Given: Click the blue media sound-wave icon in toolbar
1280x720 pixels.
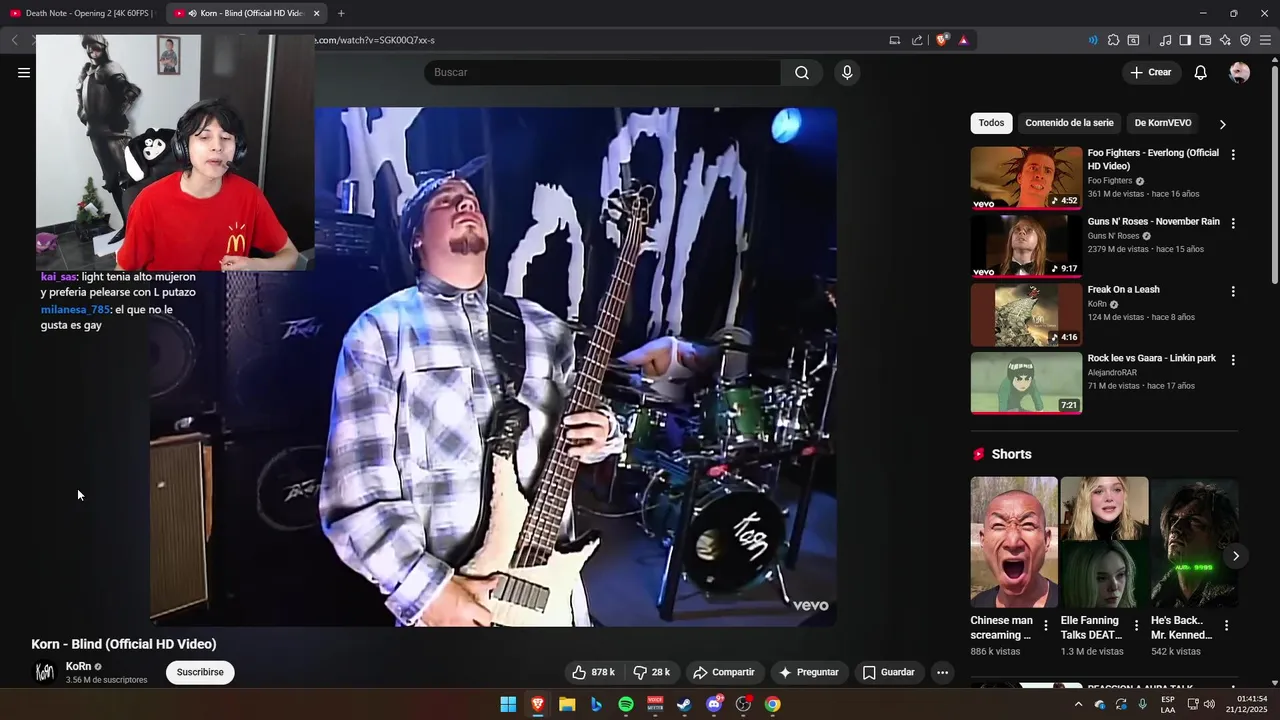Looking at the screenshot, I should click(x=1093, y=40).
